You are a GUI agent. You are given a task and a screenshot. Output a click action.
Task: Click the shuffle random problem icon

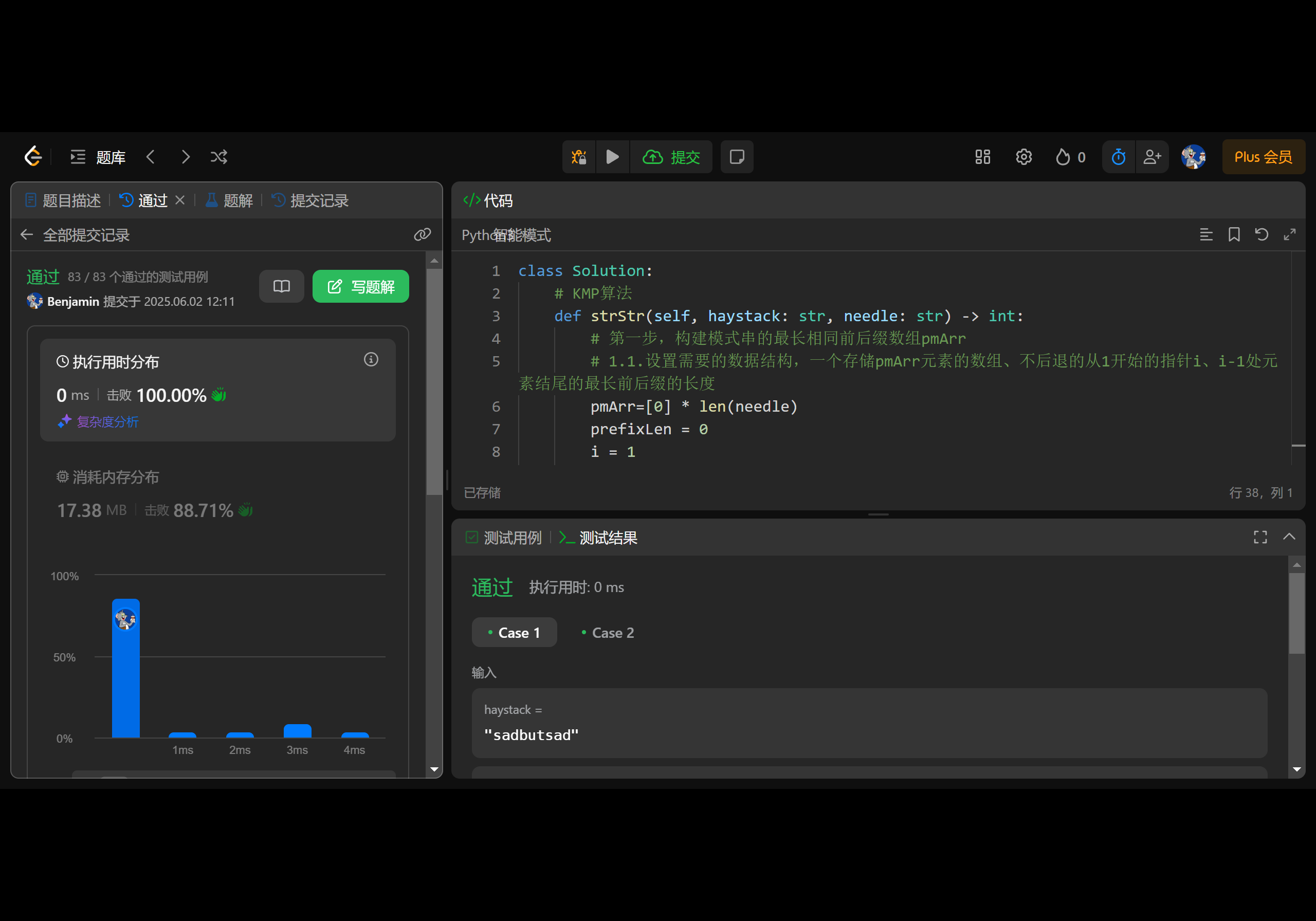click(219, 156)
